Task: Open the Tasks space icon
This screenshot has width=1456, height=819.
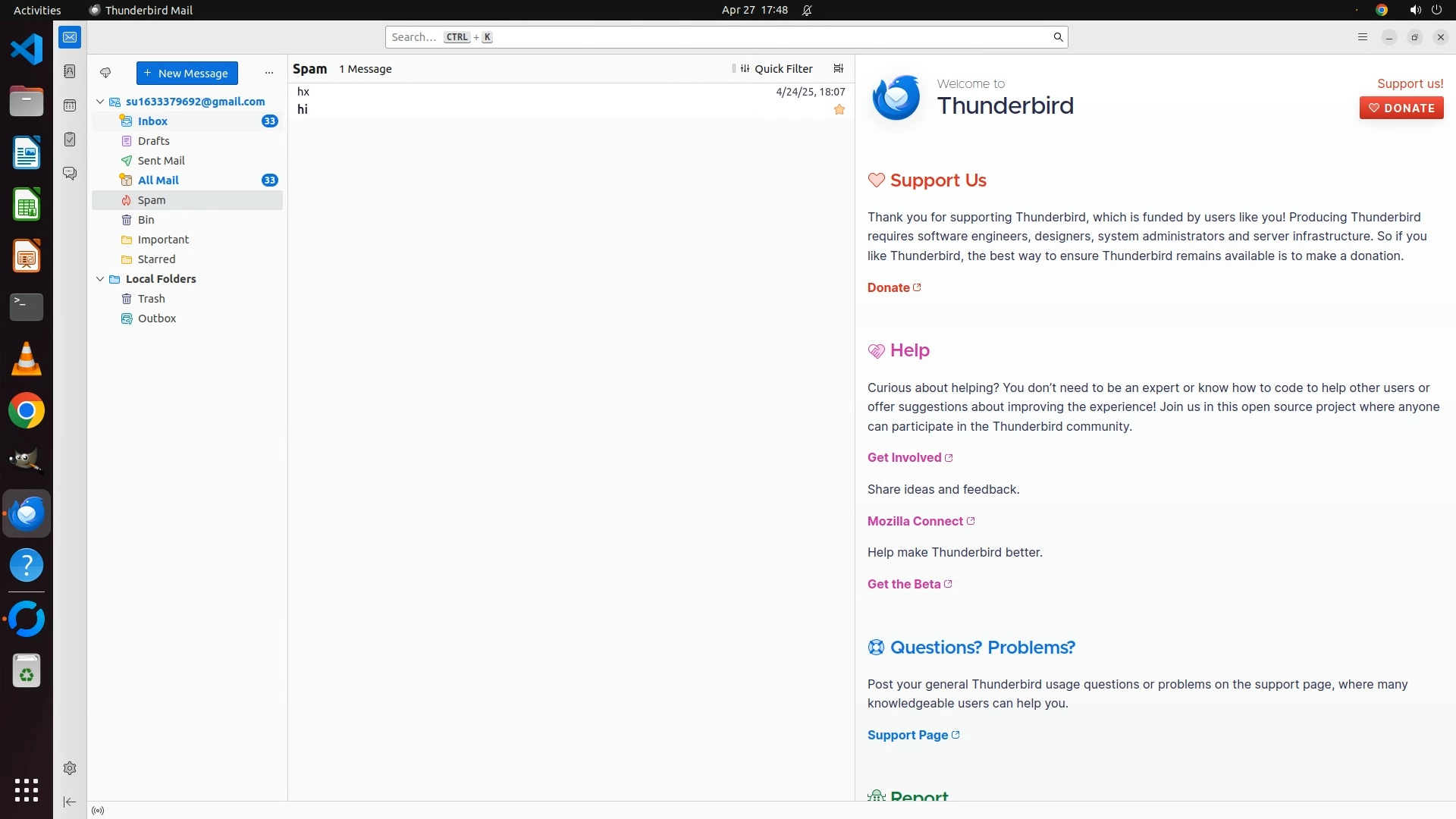Action: coord(70,140)
